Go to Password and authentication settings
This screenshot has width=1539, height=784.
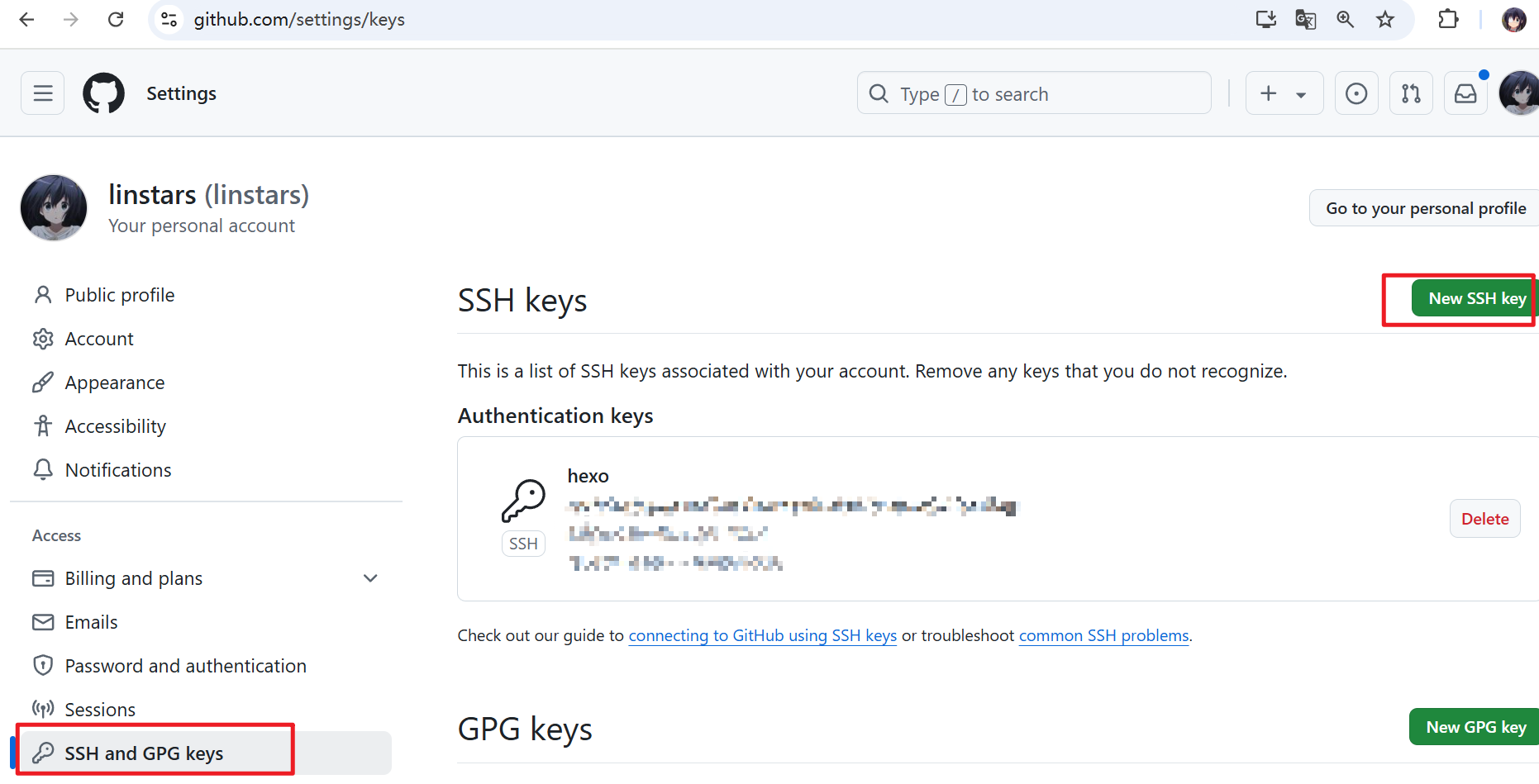(185, 666)
